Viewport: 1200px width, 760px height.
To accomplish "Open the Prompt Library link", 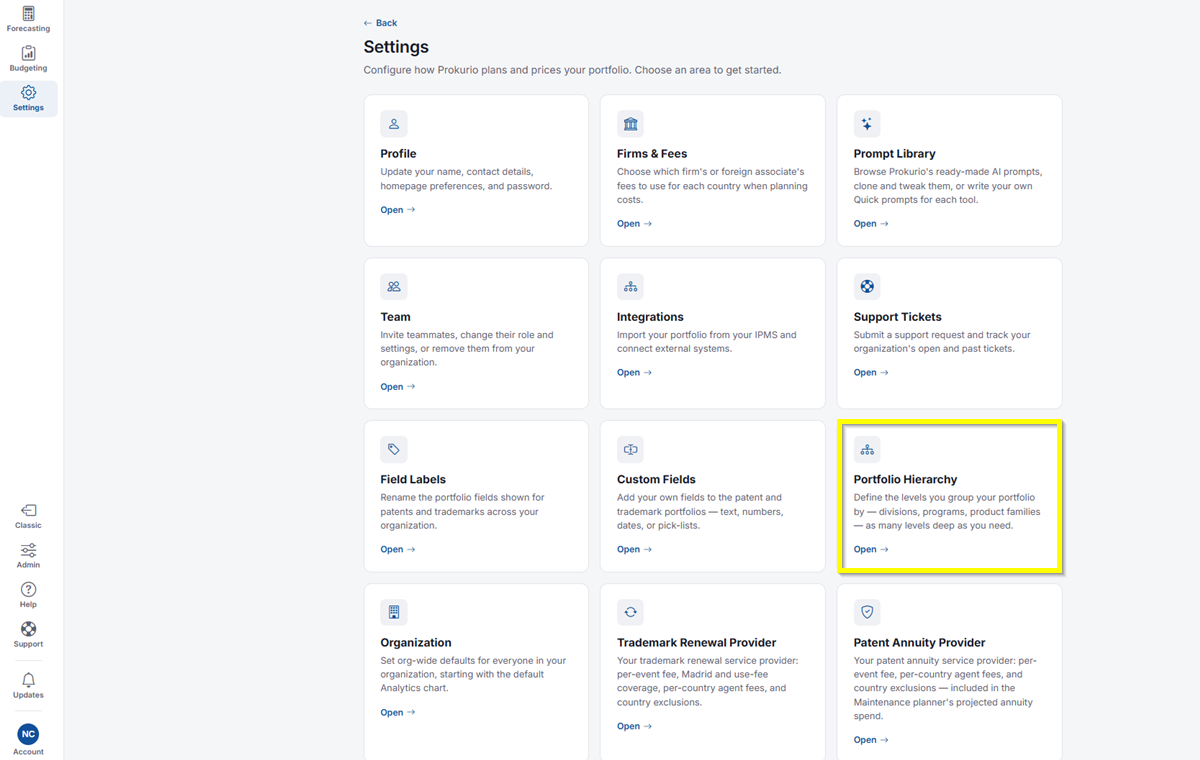I will point(871,224).
